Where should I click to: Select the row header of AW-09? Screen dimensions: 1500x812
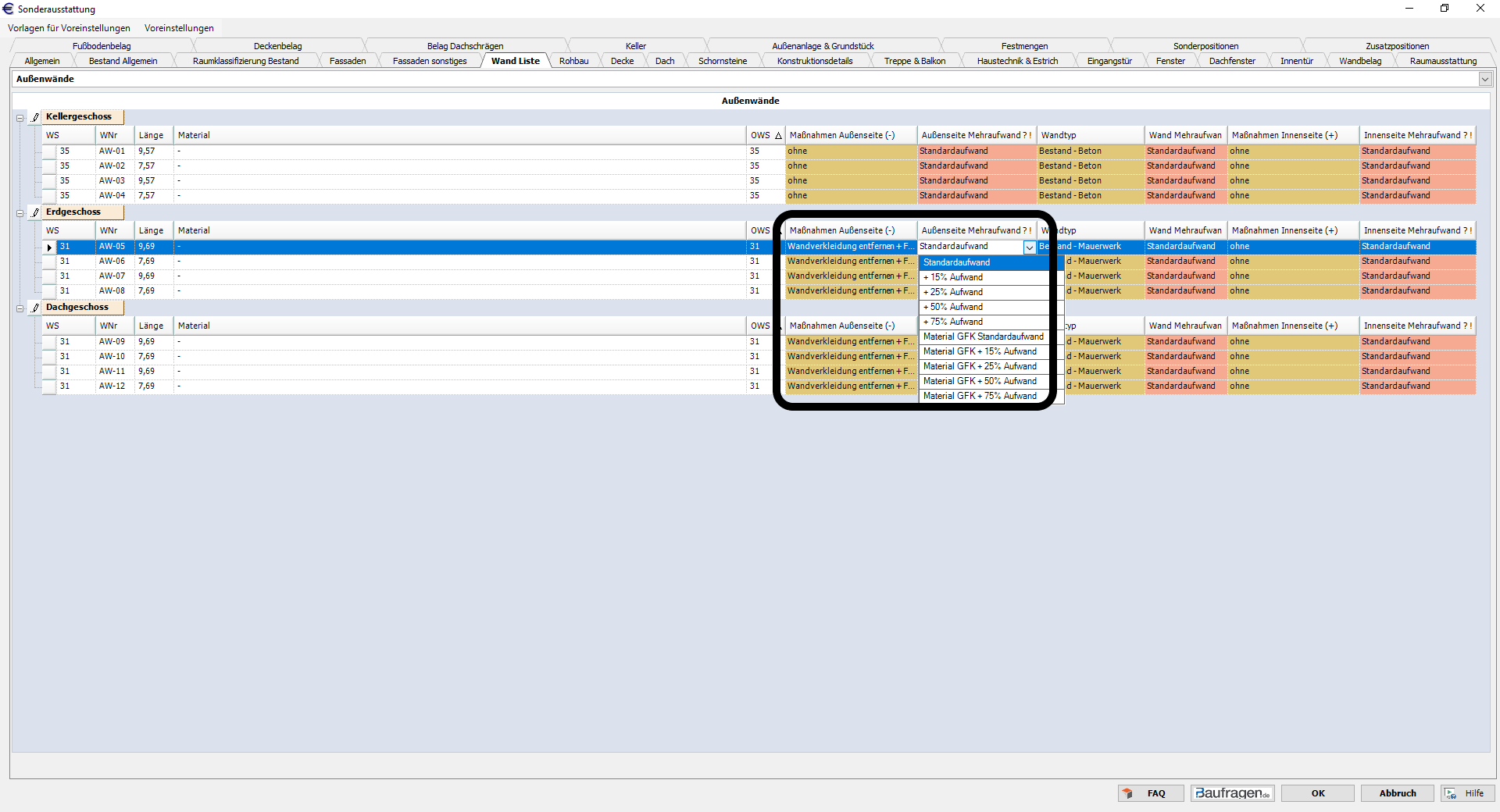[49, 342]
